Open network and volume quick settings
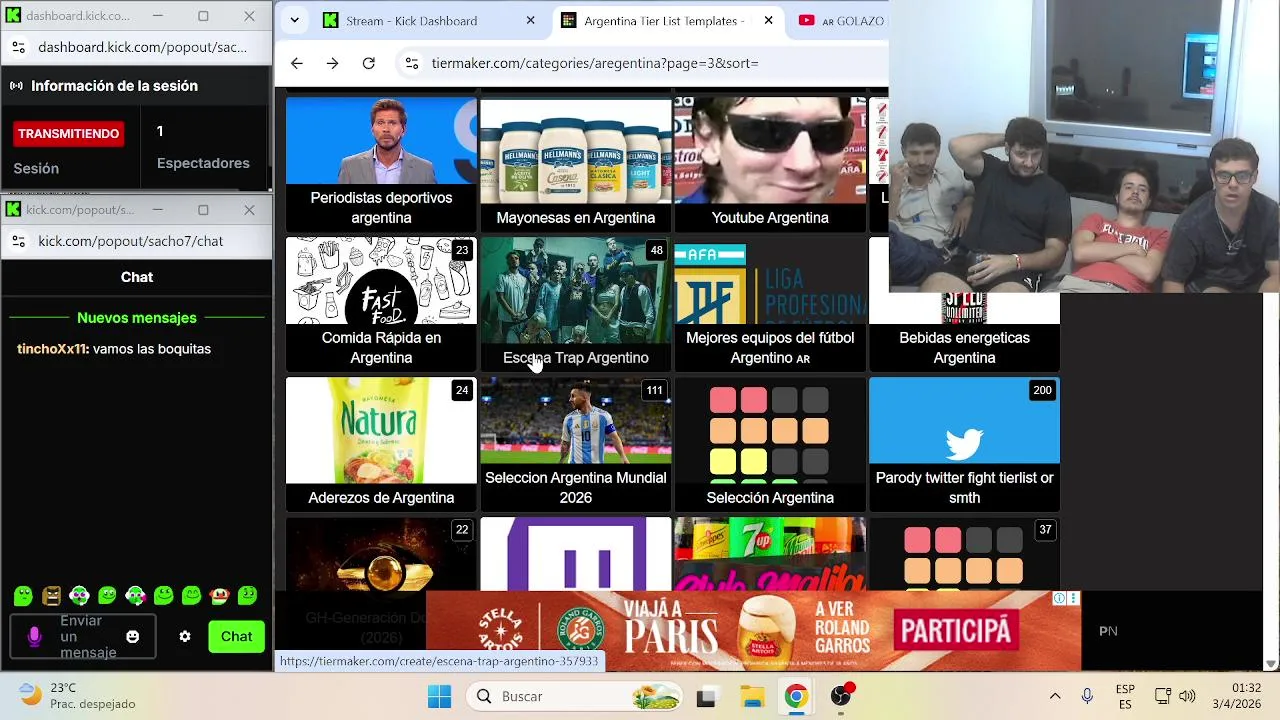 [x=1175, y=696]
